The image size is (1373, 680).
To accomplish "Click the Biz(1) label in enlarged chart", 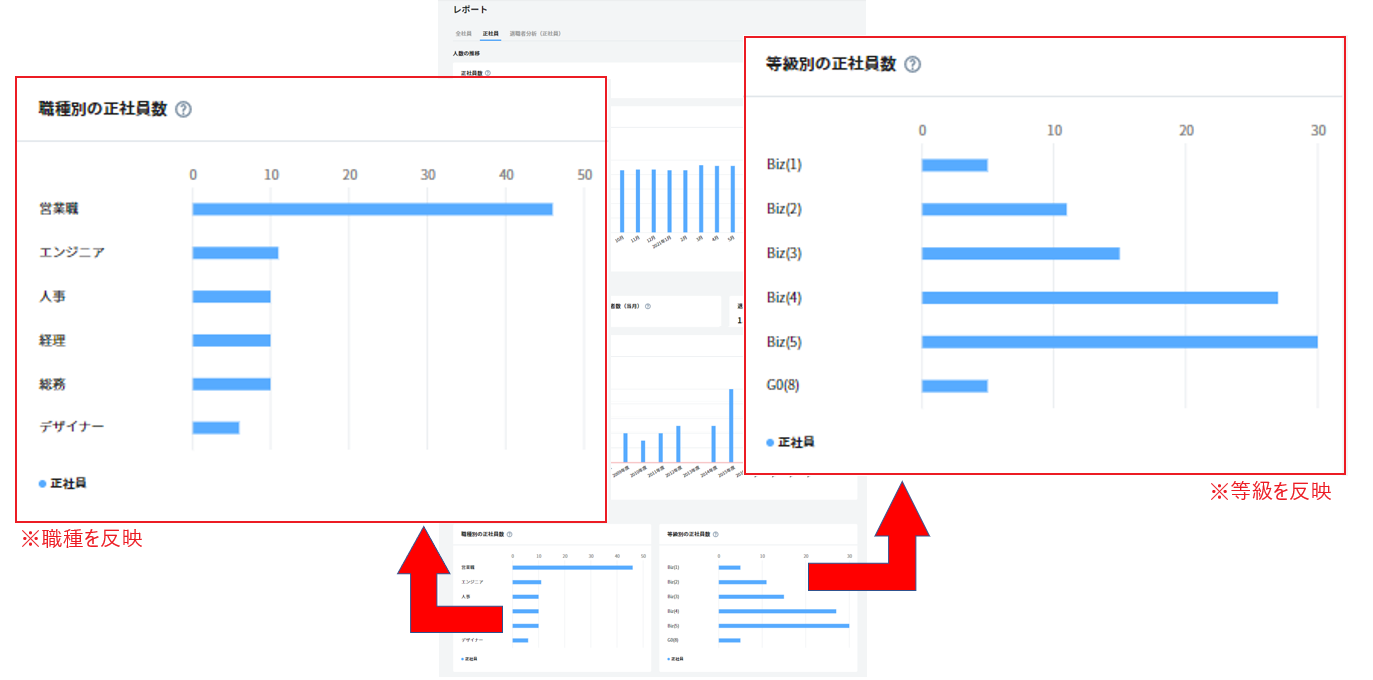I will click(x=783, y=165).
